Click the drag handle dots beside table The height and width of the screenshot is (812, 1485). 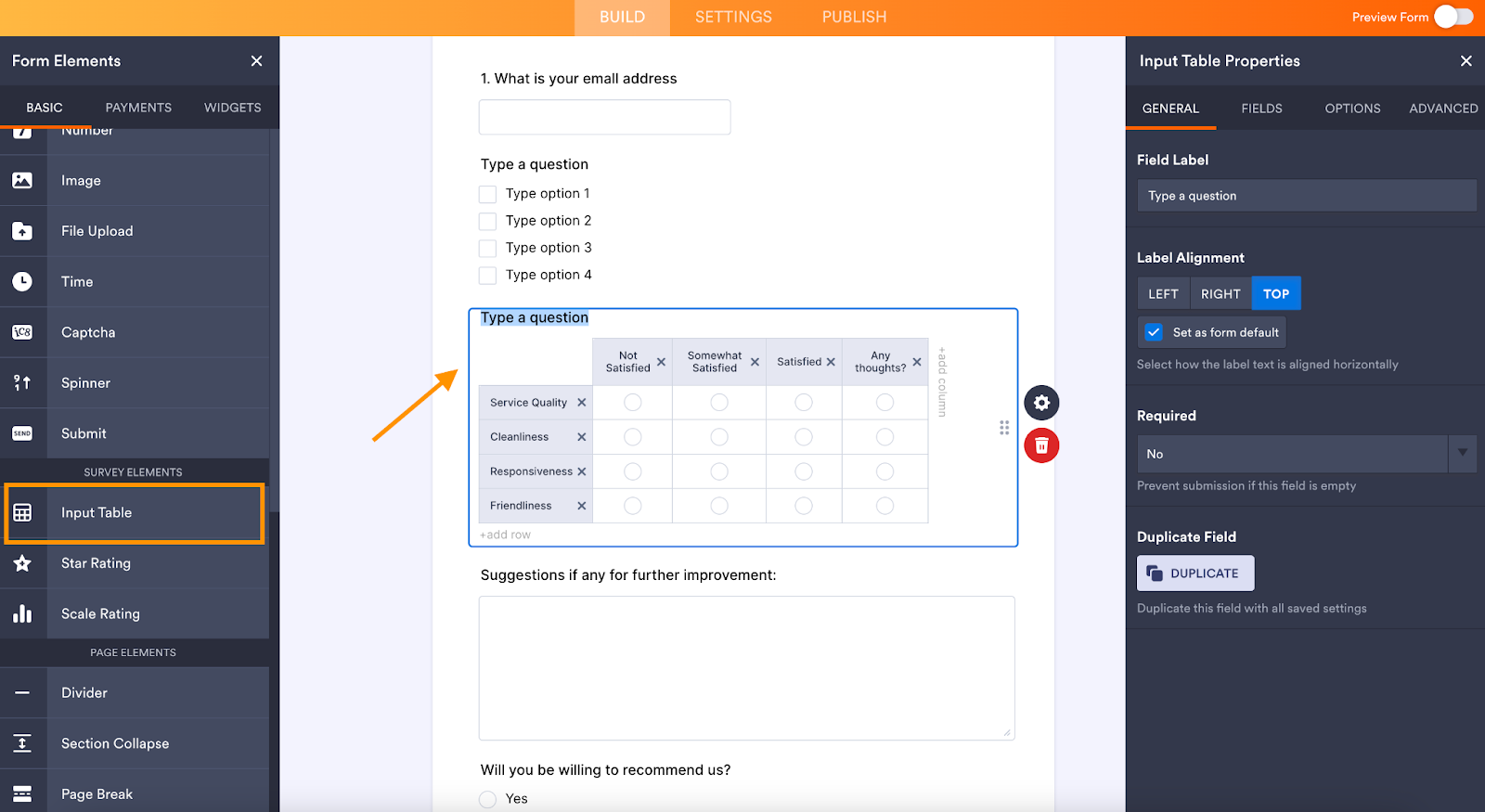click(x=1004, y=428)
